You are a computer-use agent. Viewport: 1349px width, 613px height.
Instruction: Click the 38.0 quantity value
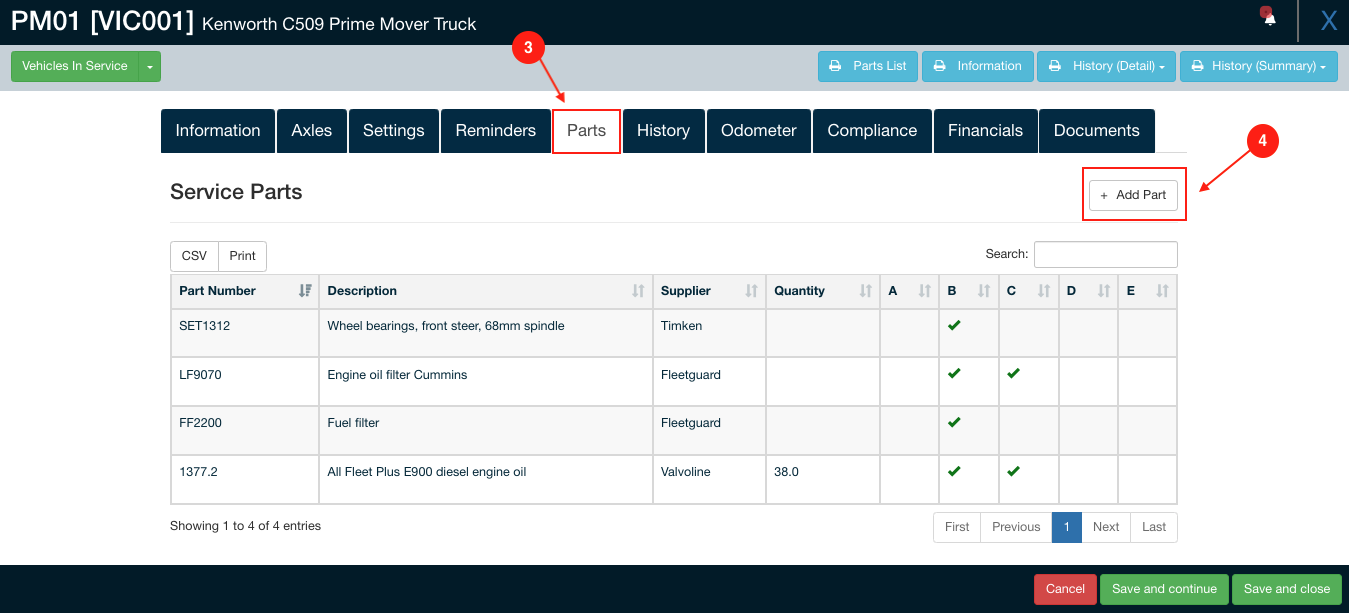(786, 472)
